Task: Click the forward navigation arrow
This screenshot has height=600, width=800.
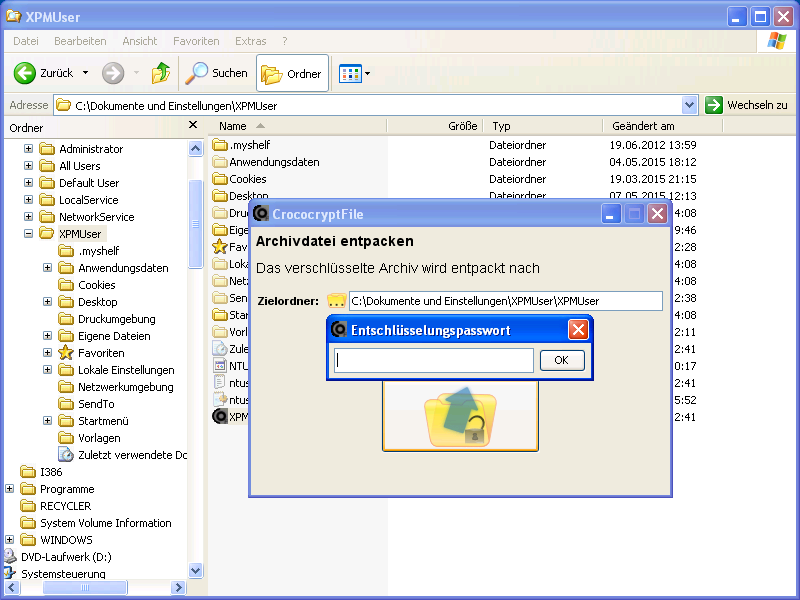Action: (113, 73)
